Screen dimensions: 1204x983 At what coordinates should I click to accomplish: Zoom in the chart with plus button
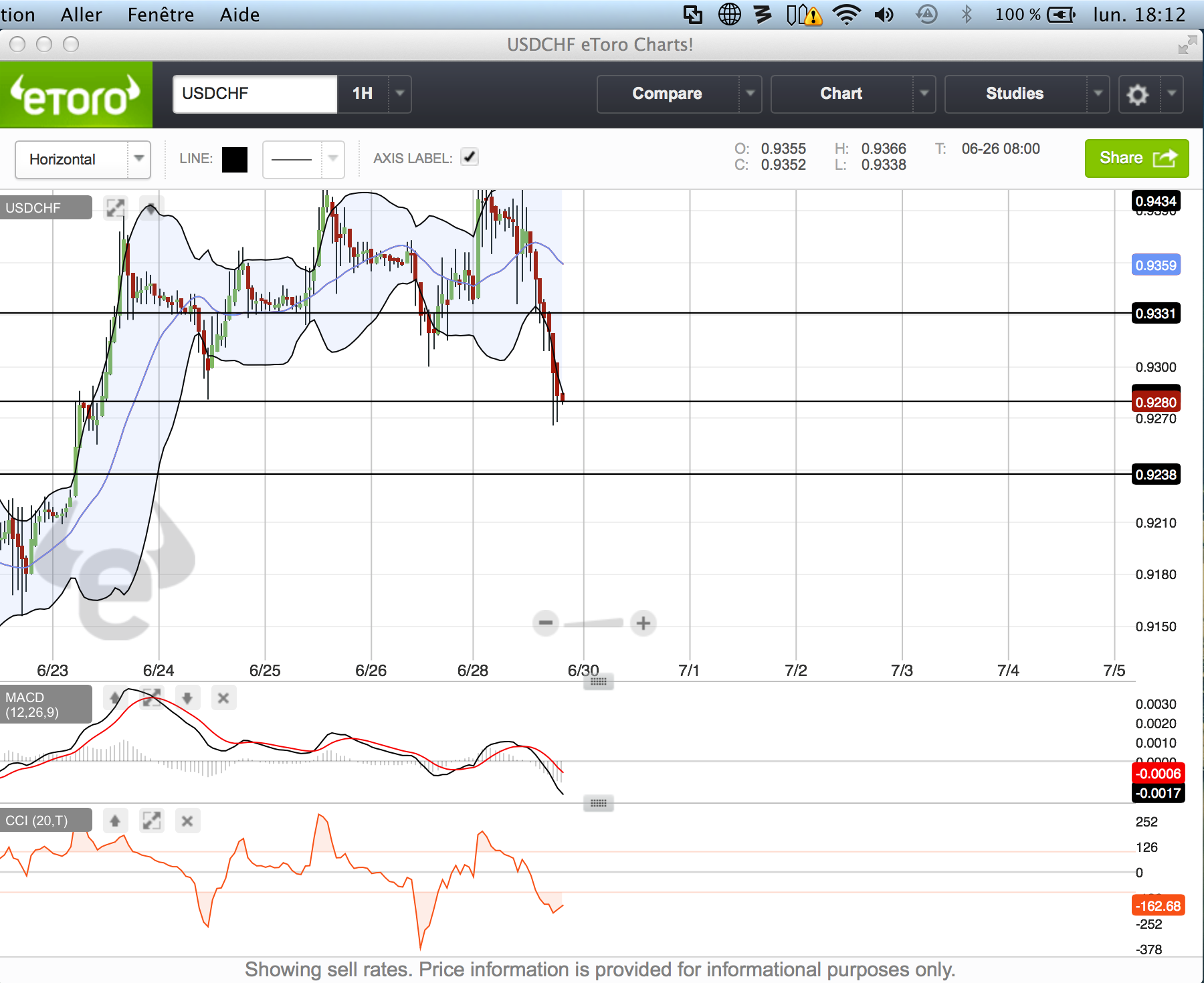(x=643, y=623)
